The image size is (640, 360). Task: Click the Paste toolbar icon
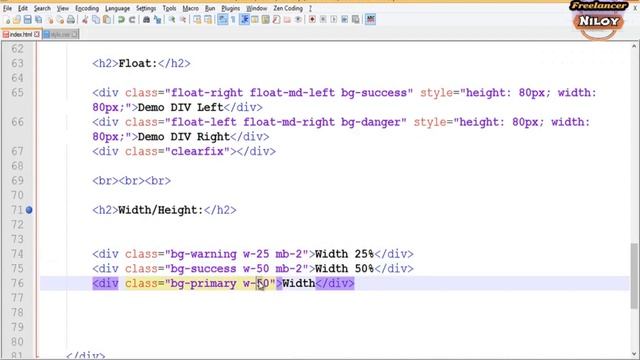[x=107, y=20]
